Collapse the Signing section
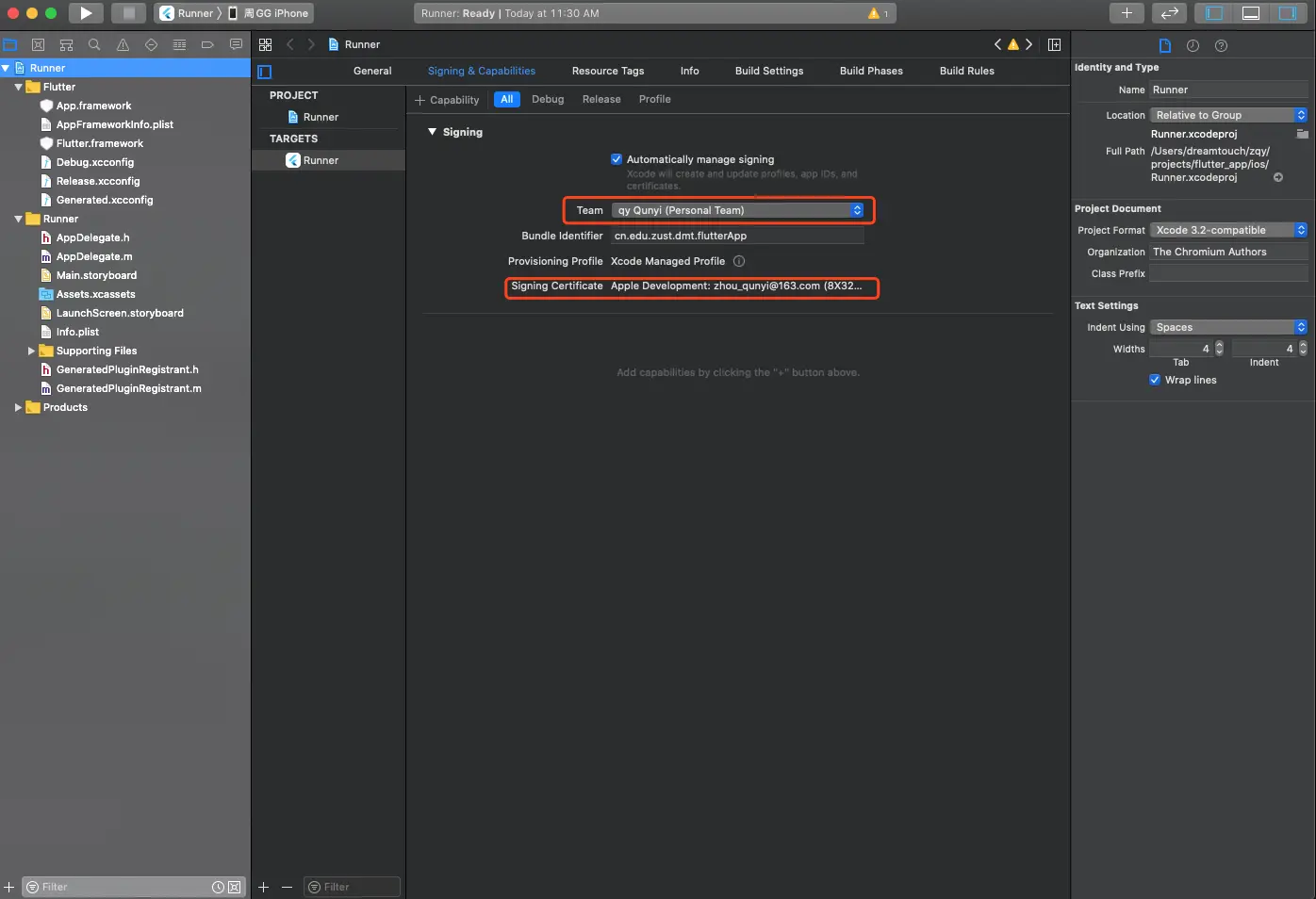1316x899 pixels. [432, 132]
